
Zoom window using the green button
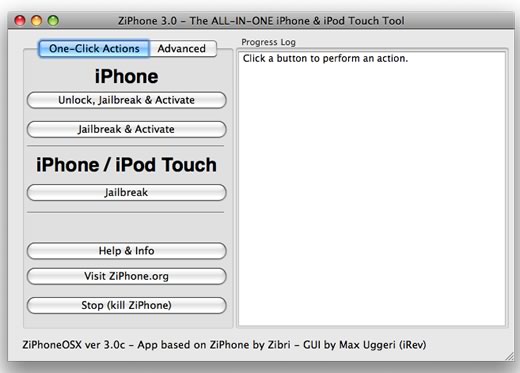[x=53, y=21]
